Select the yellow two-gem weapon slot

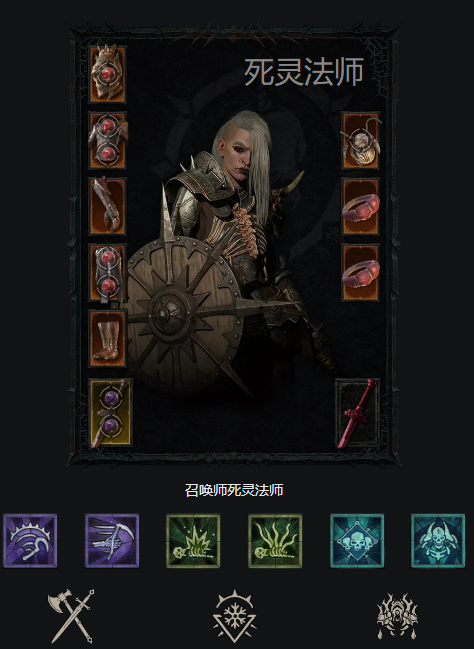[111, 413]
